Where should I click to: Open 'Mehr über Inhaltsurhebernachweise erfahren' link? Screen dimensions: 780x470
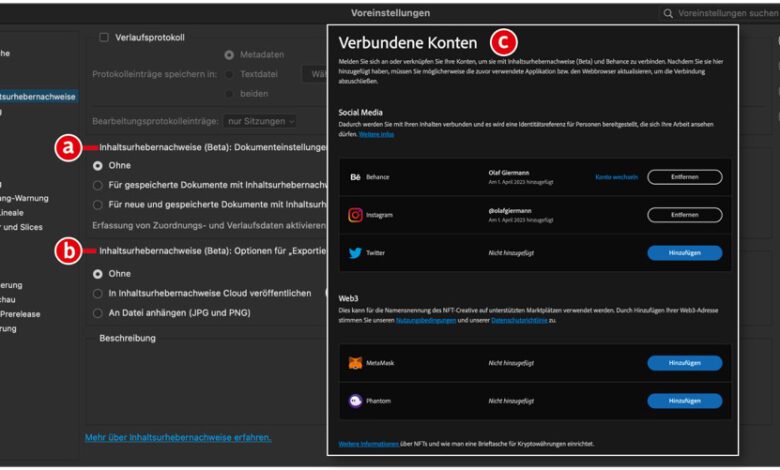(178, 438)
